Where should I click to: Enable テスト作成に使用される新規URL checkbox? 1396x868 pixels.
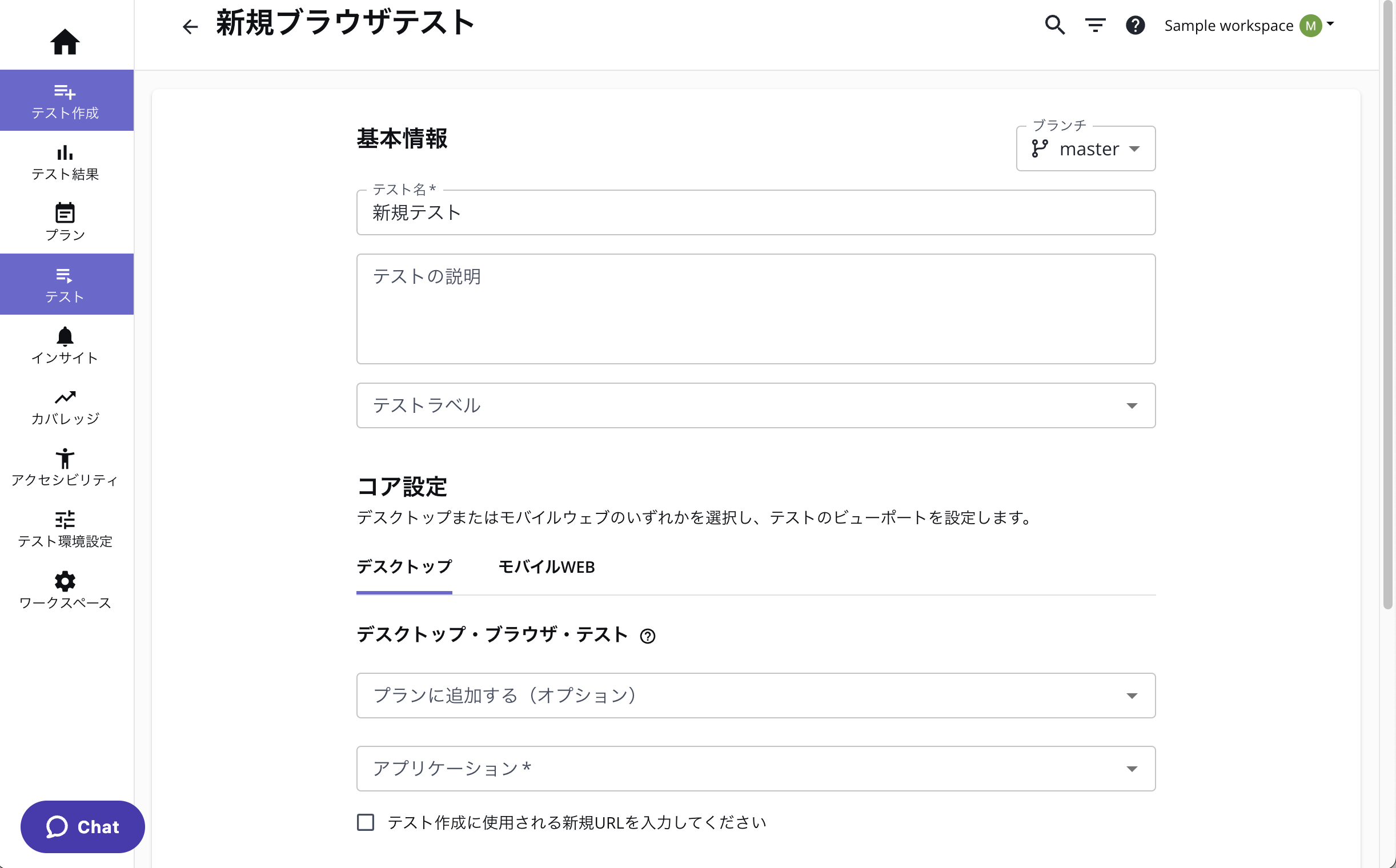[x=365, y=823]
